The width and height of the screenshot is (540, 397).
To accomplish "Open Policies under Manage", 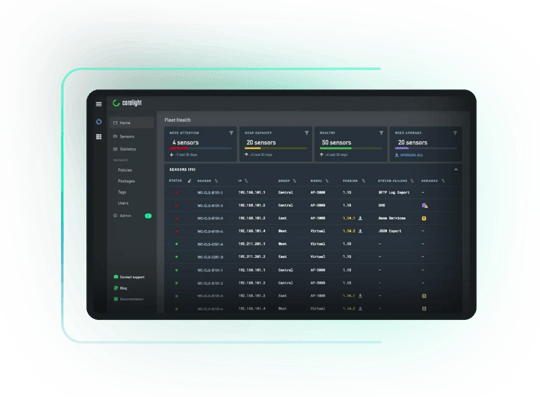I will [x=125, y=170].
